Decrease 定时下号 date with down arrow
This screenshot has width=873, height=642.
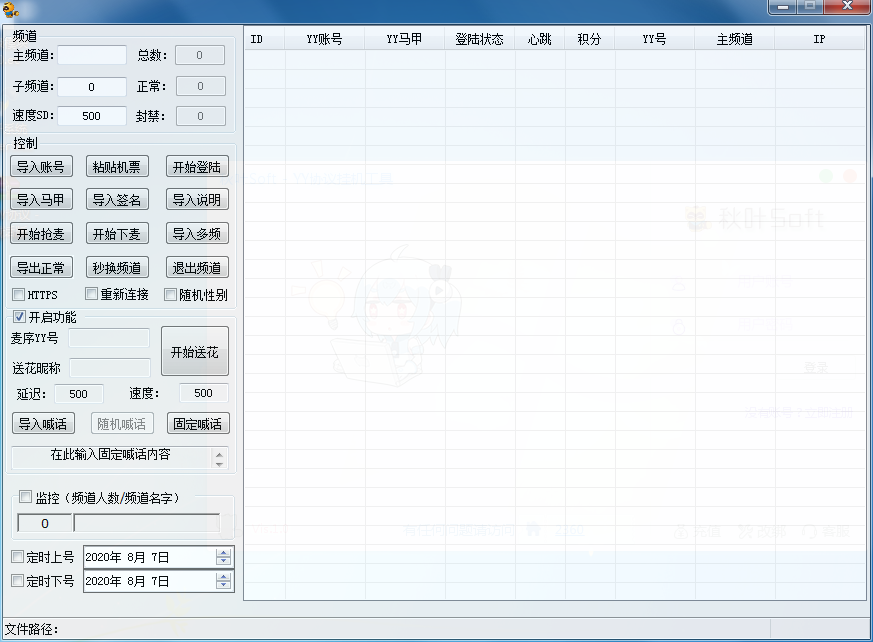click(223, 585)
